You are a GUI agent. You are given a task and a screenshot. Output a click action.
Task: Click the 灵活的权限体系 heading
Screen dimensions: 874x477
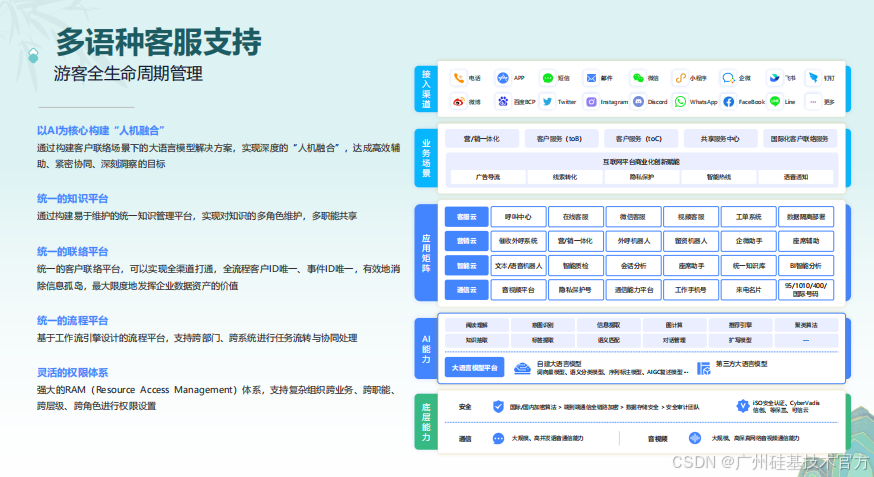click(x=72, y=372)
